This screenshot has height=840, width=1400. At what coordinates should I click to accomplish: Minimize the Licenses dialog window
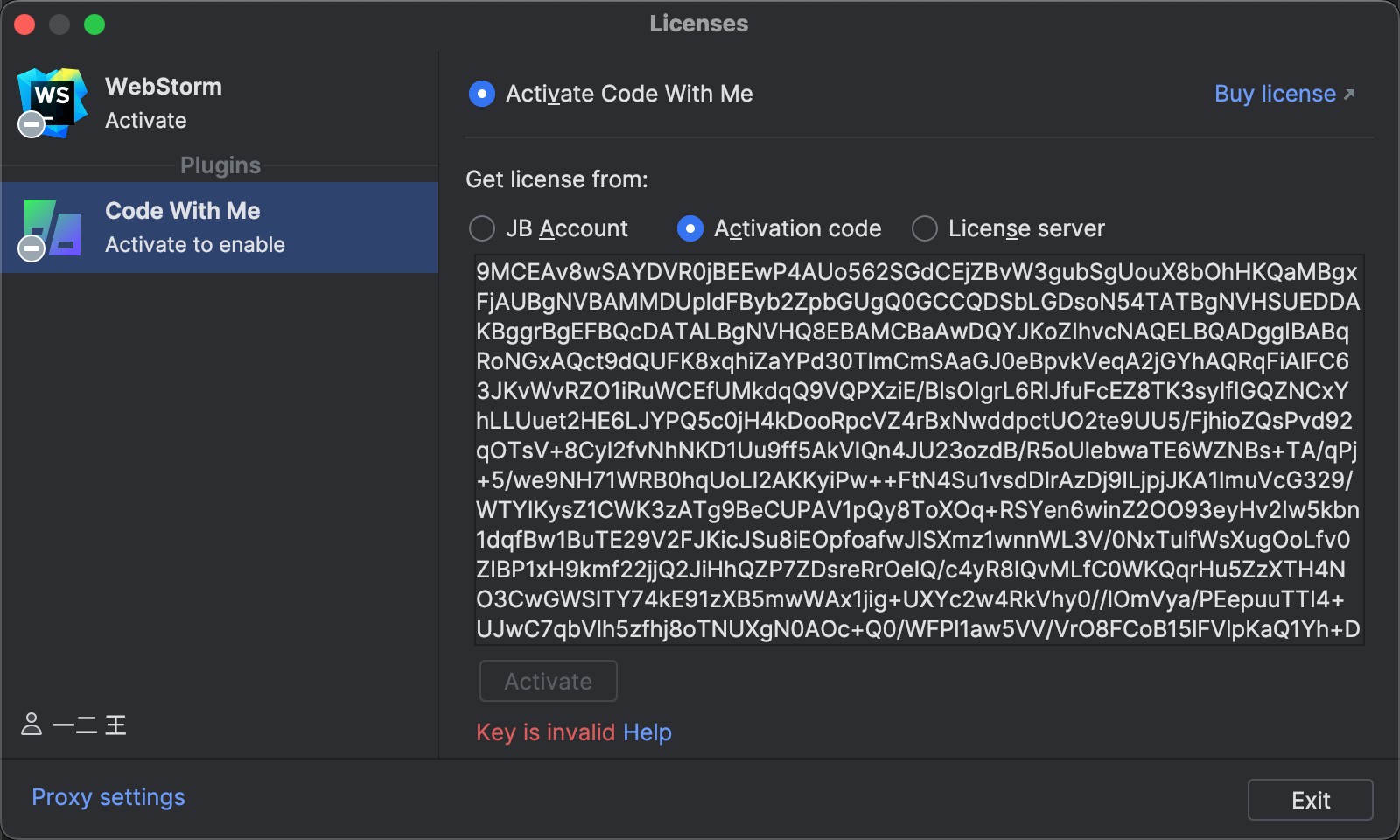[59, 24]
